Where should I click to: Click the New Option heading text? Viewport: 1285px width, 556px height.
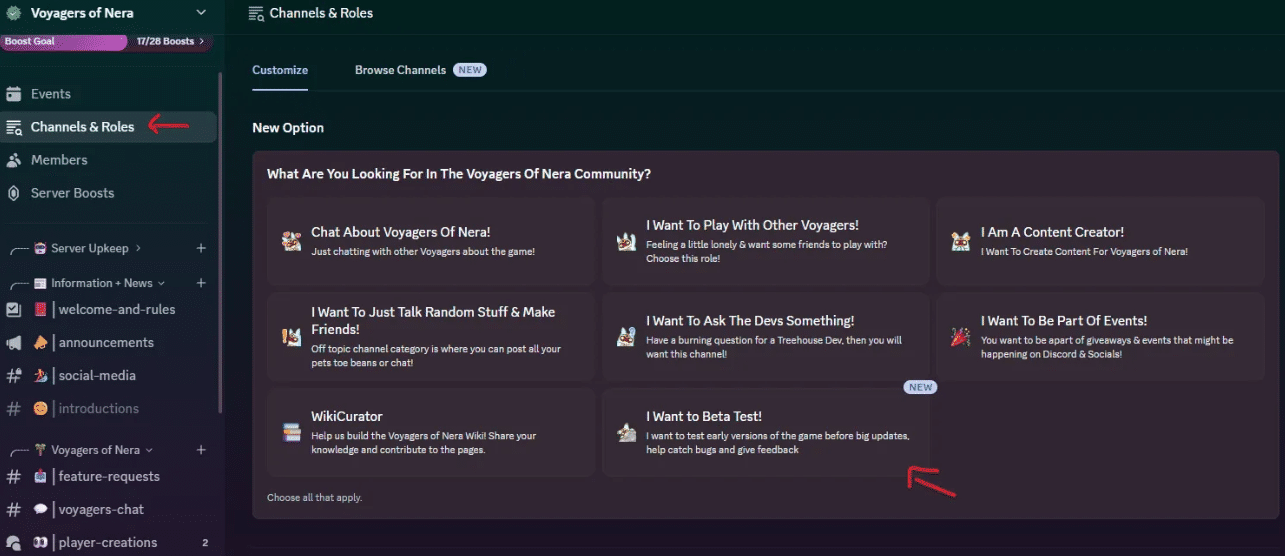click(x=288, y=128)
